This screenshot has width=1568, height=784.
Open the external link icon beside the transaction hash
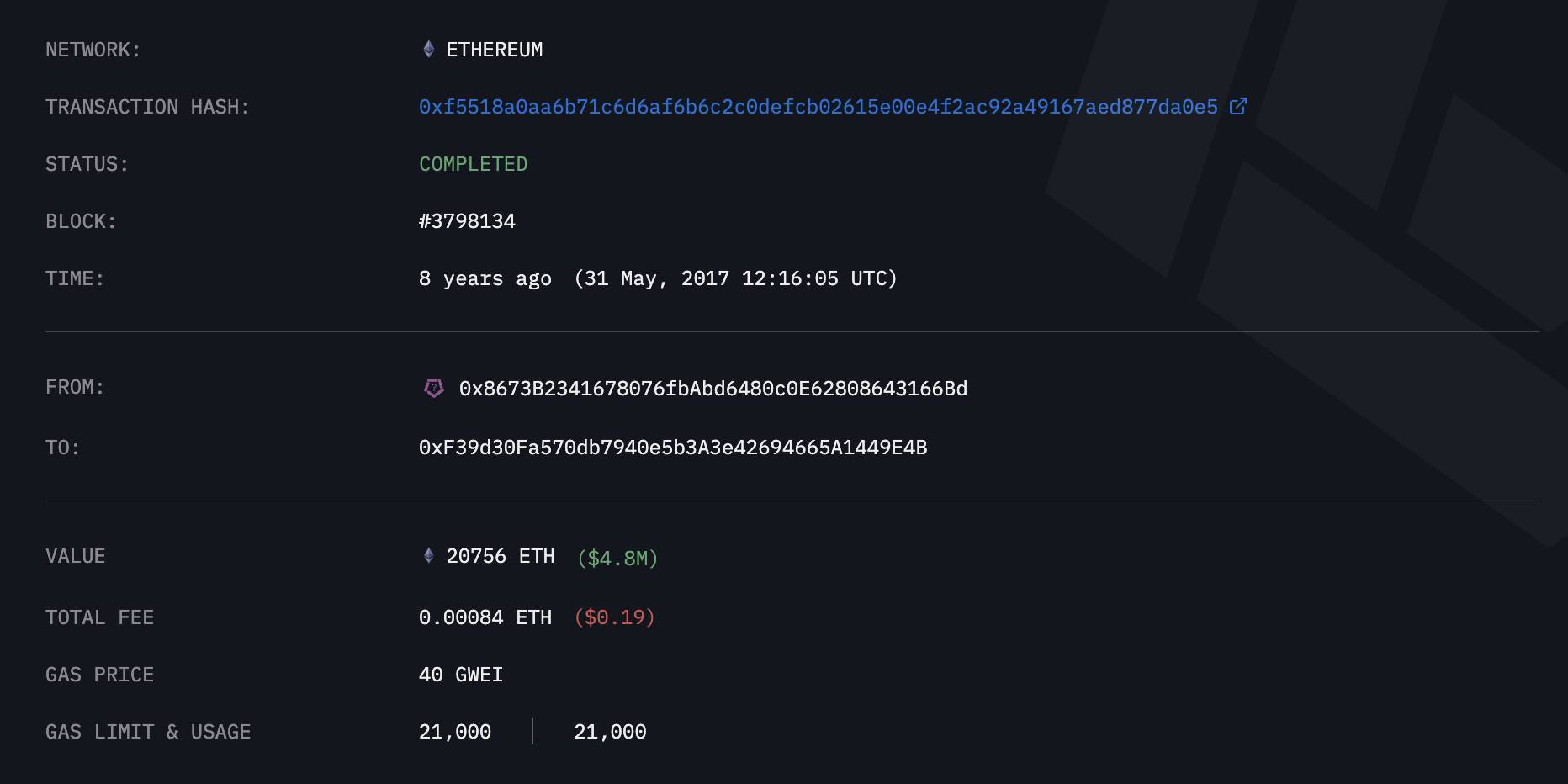click(1237, 106)
